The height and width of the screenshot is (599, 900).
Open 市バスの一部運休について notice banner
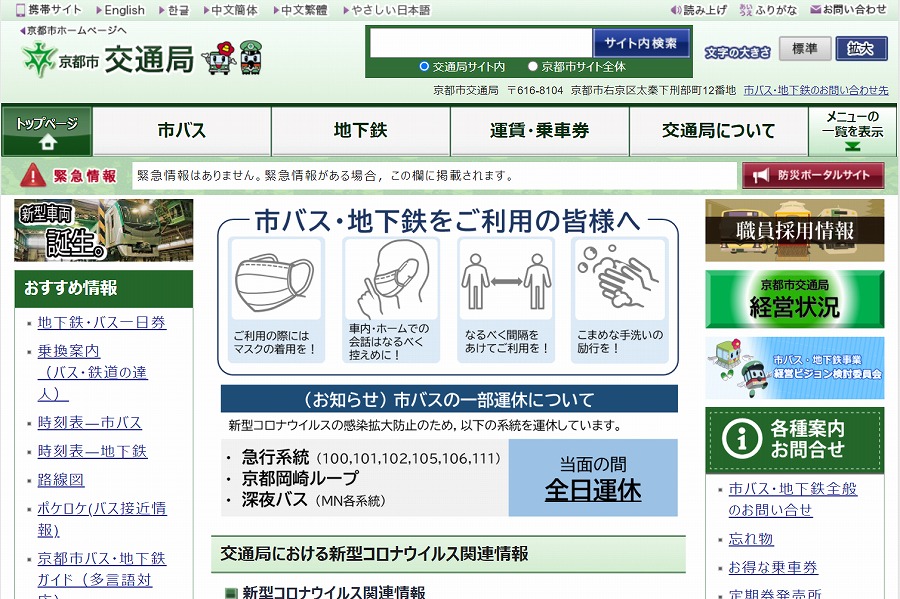449,399
